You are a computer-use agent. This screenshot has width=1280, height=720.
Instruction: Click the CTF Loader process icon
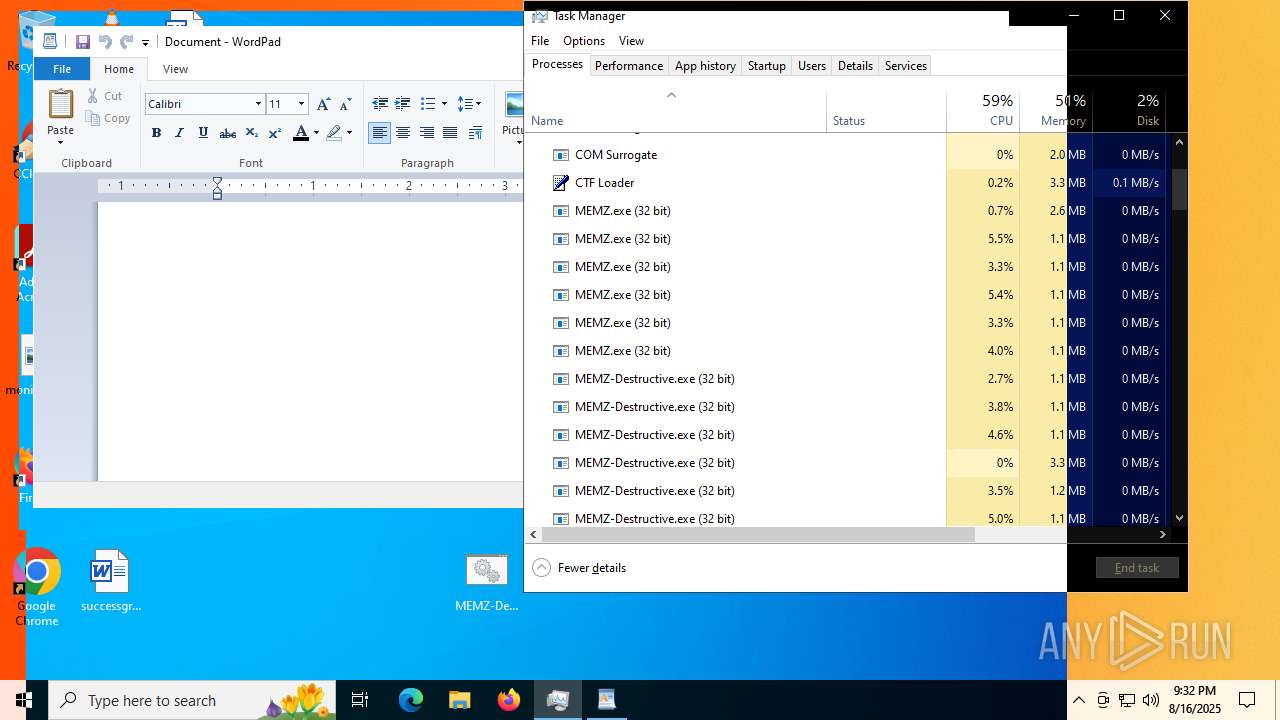click(x=561, y=183)
